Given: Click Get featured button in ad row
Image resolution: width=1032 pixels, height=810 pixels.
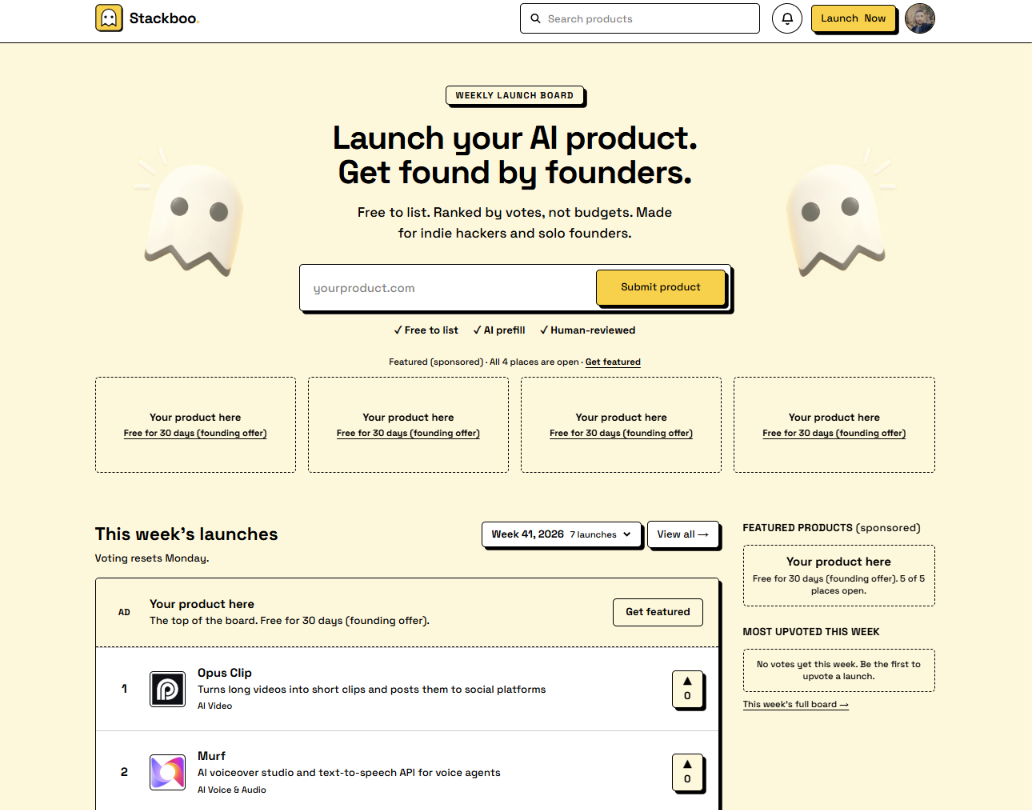Looking at the screenshot, I should click(658, 612).
